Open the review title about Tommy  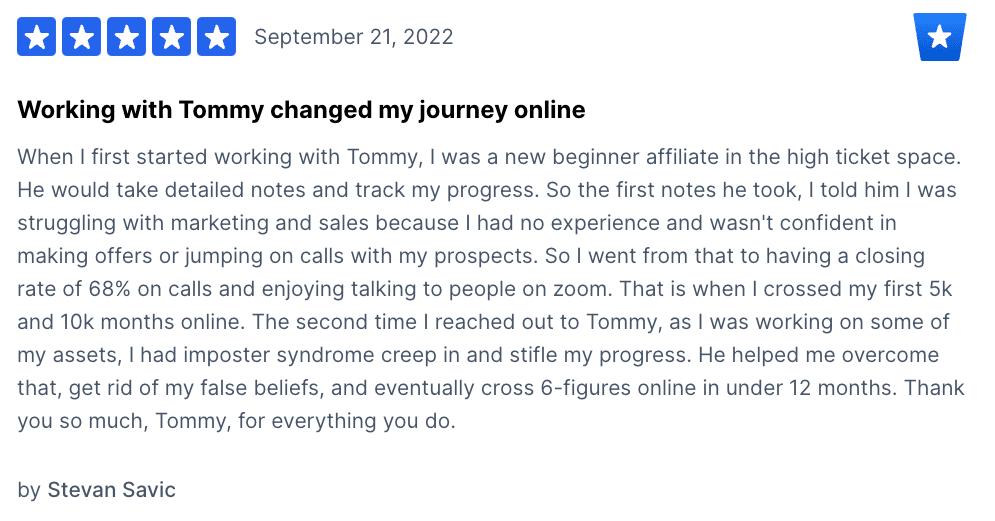(x=301, y=110)
